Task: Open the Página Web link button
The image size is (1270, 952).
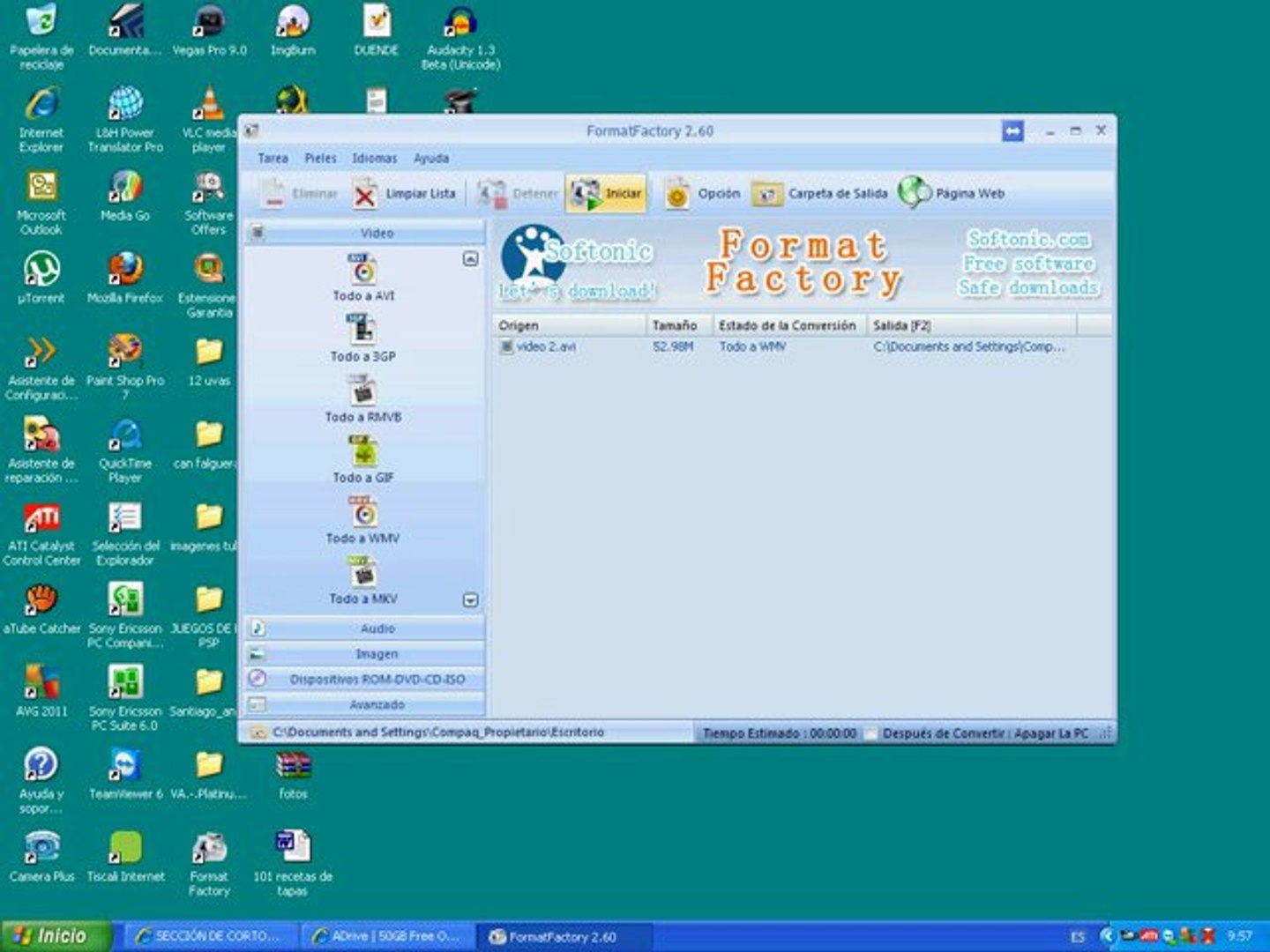Action: (x=952, y=193)
